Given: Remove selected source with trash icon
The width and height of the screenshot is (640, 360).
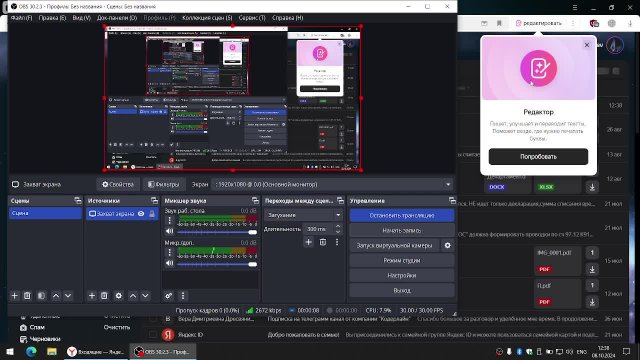Looking at the screenshot, I should [x=104, y=296].
